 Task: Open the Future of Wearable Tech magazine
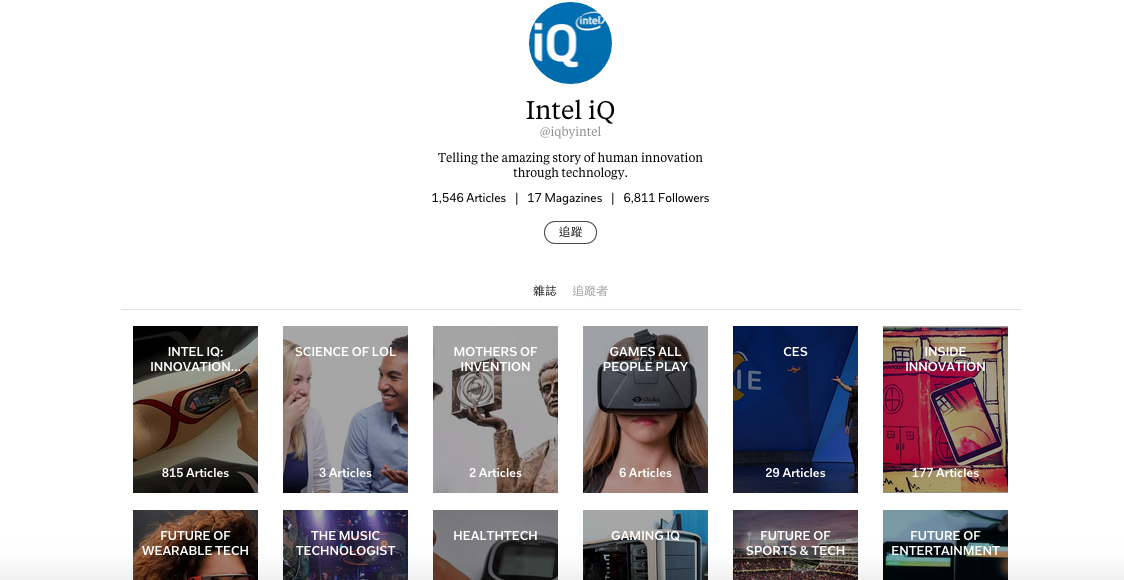point(195,545)
